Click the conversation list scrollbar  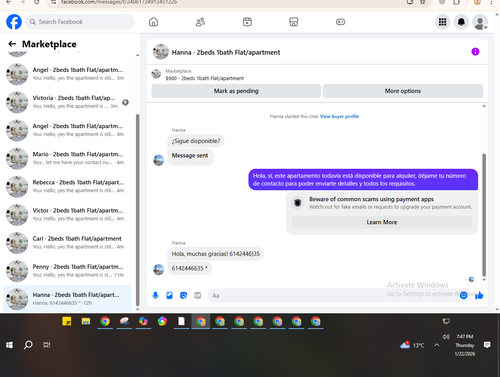point(138,210)
